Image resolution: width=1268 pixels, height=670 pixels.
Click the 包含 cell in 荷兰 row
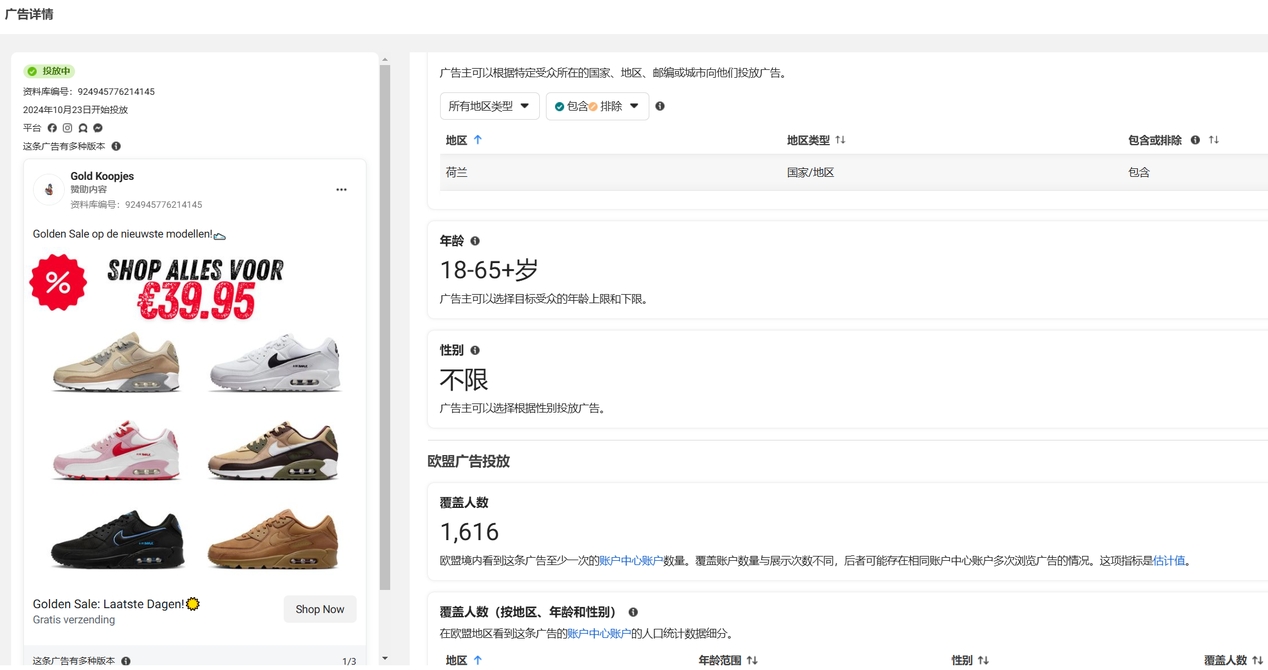tap(1139, 172)
